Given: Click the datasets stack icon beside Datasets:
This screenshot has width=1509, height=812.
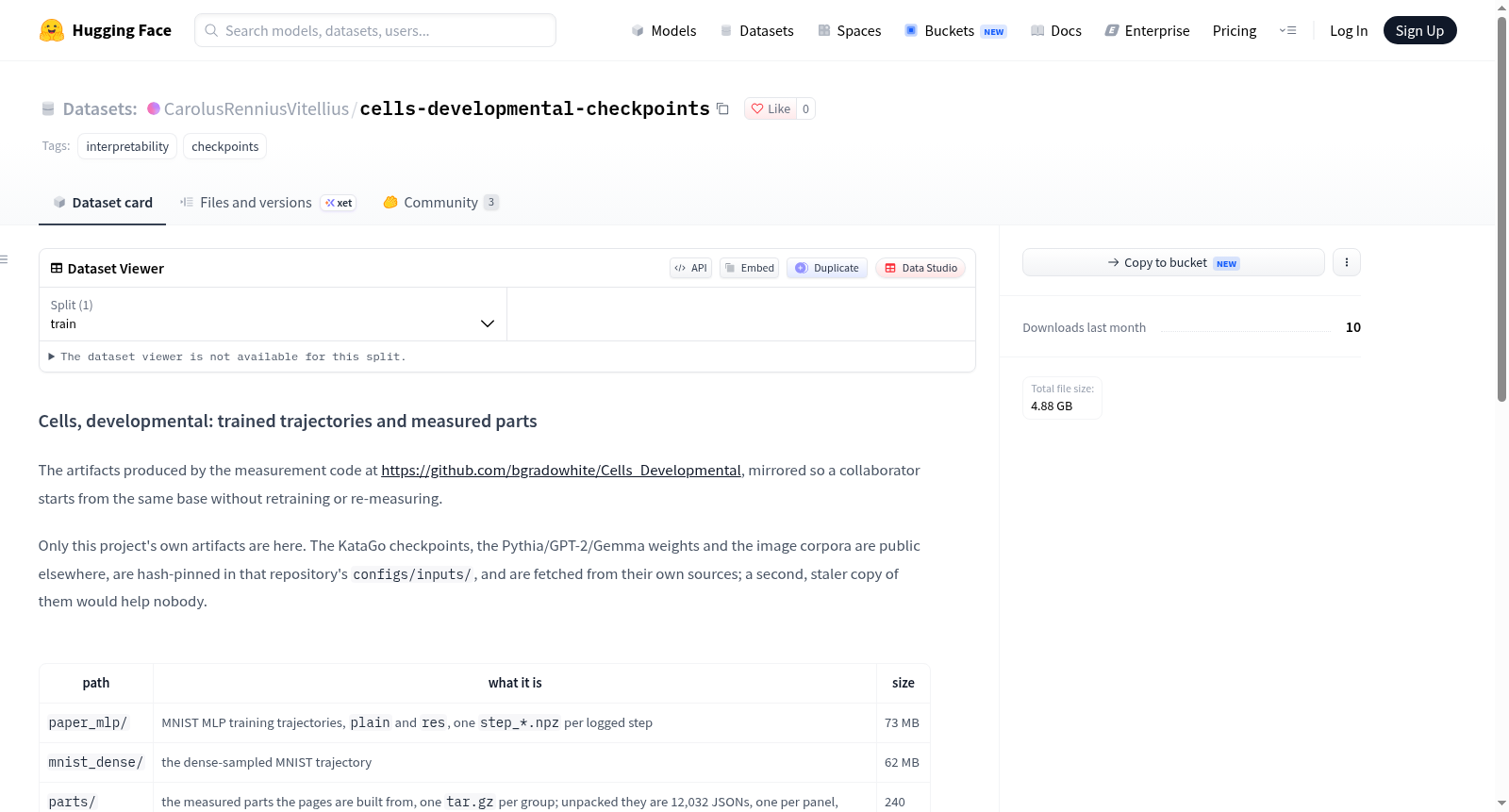Looking at the screenshot, I should click(x=48, y=108).
